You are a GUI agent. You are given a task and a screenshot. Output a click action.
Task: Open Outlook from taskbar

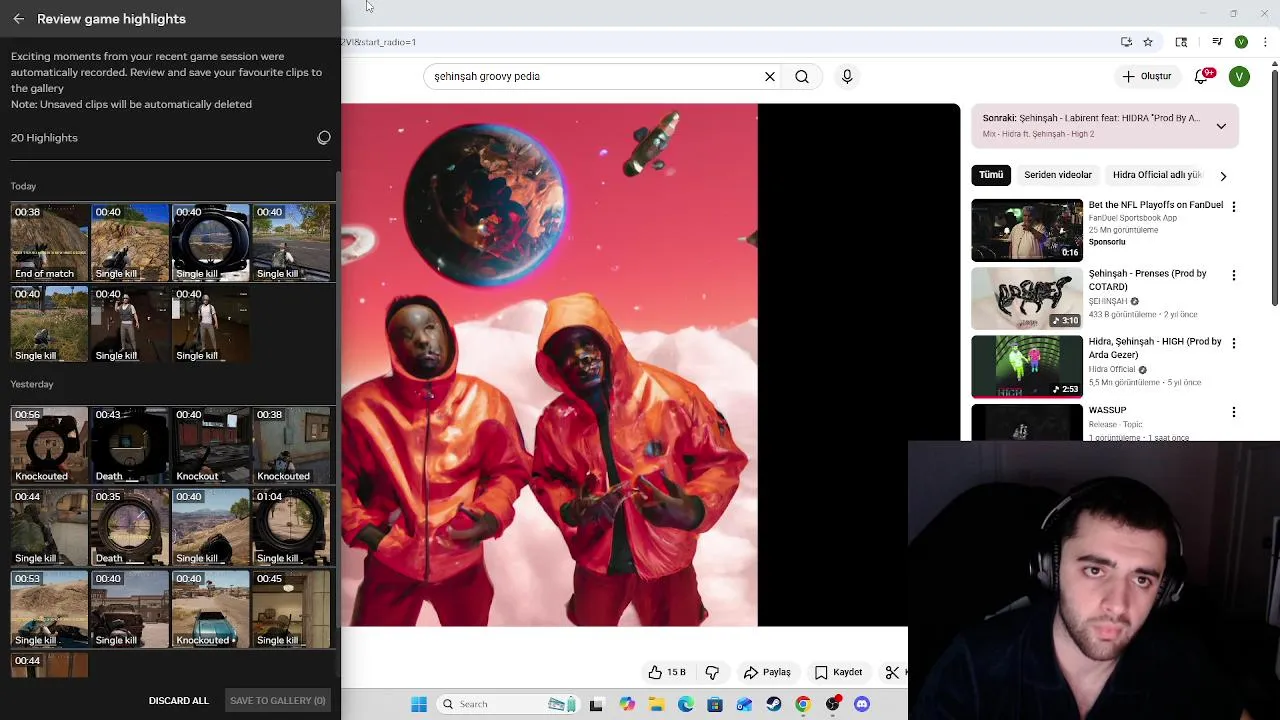coord(744,704)
